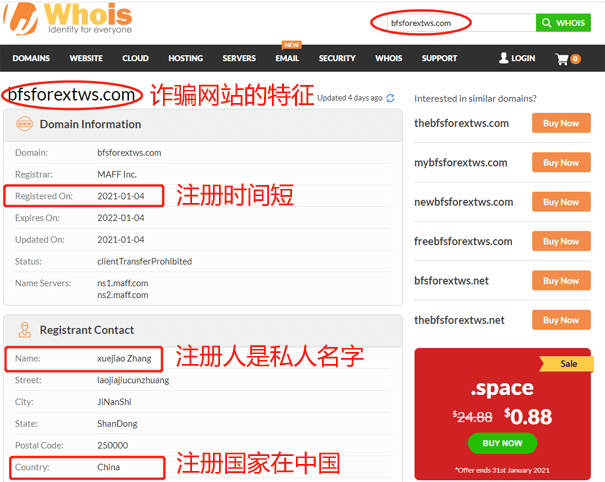Click the bfsforextws.net domain name

451,281
